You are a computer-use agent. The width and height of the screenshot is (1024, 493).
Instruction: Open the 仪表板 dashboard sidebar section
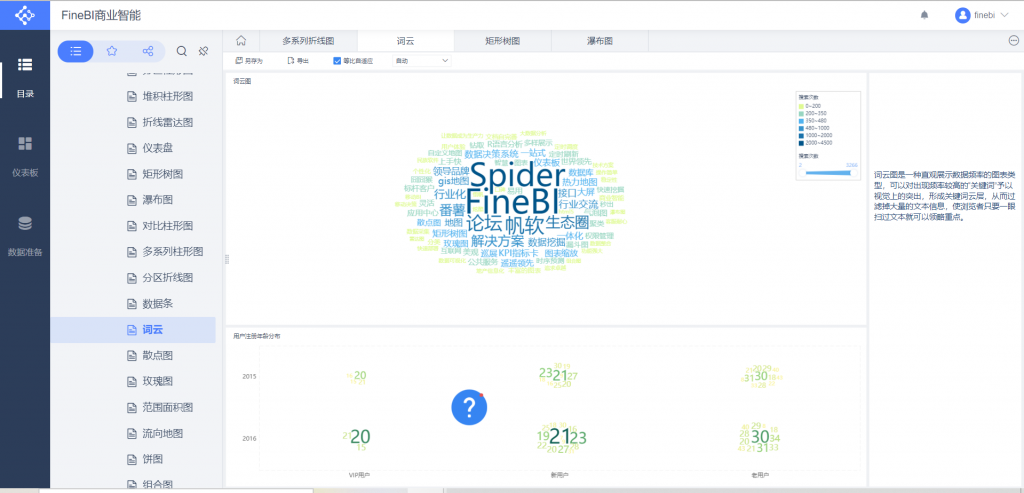25,157
